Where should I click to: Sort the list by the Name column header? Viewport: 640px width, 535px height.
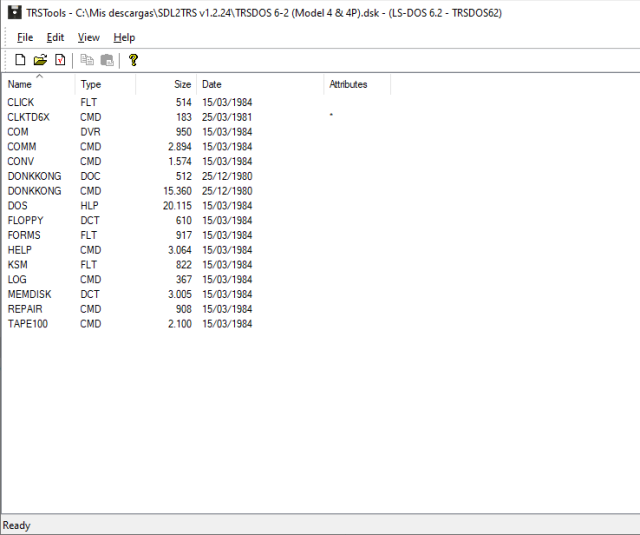(x=39, y=84)
